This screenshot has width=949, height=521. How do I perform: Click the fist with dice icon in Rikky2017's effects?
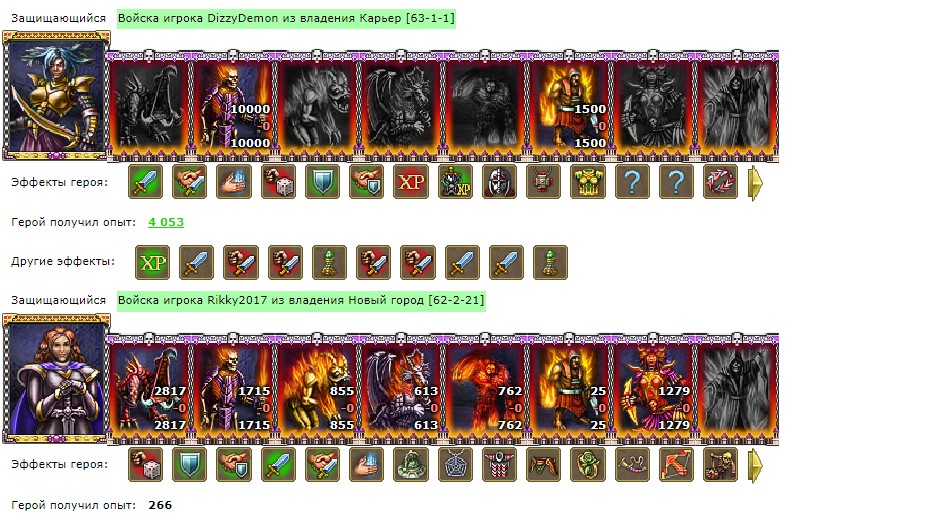pyautogui.click(x=145, y=465)
